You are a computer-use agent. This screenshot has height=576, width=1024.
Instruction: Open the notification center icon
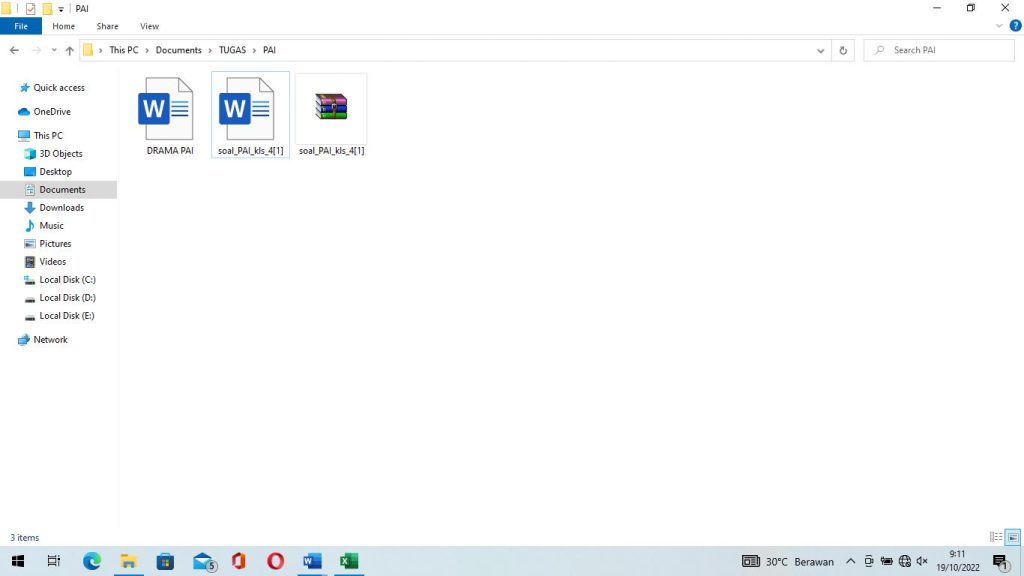point(1001,562)
